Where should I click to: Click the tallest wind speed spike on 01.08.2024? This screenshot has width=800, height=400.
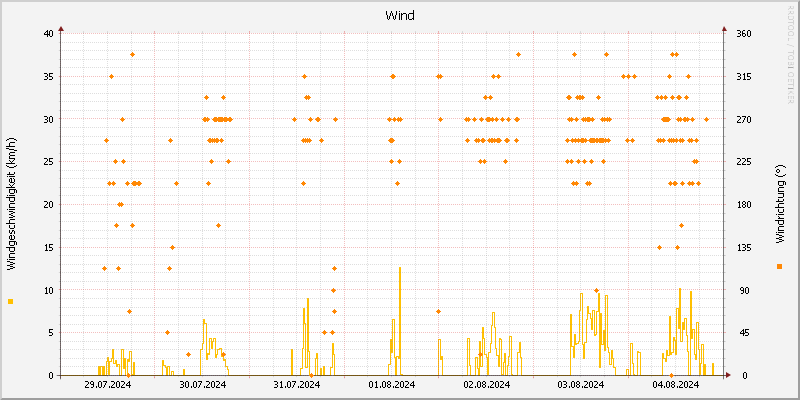[x=400, y=321]
